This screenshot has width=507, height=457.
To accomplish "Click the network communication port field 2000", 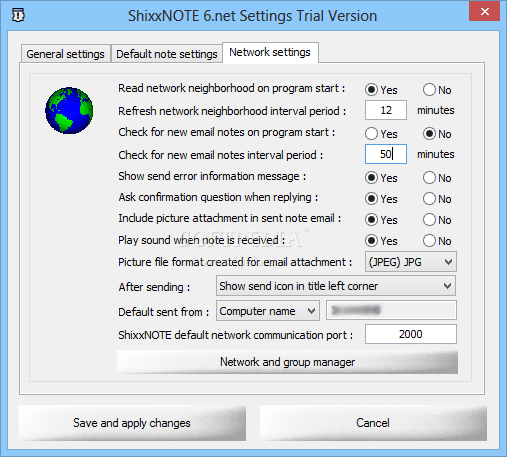I will 411,334.
